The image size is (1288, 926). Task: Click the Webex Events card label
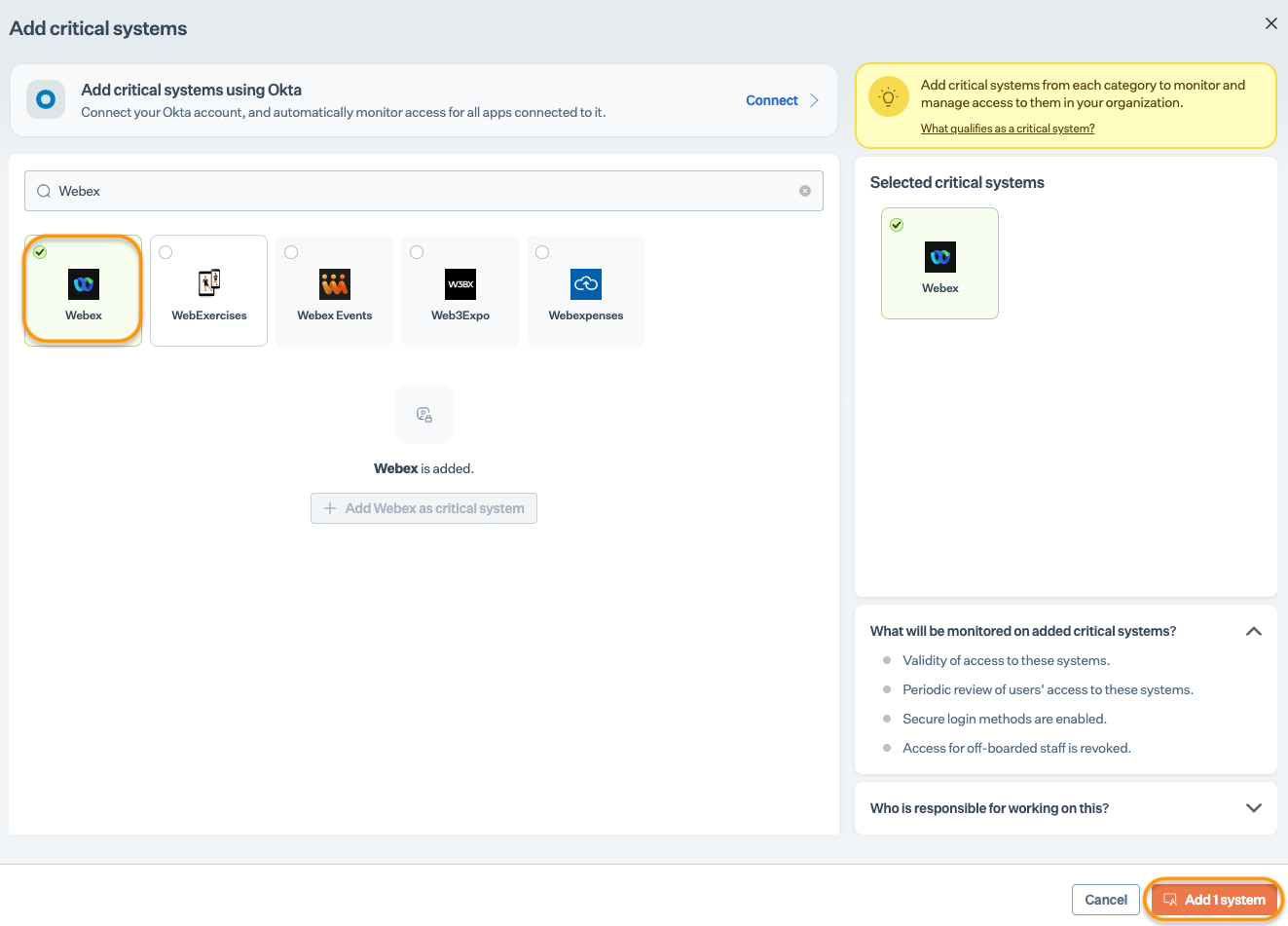(335, 315)
